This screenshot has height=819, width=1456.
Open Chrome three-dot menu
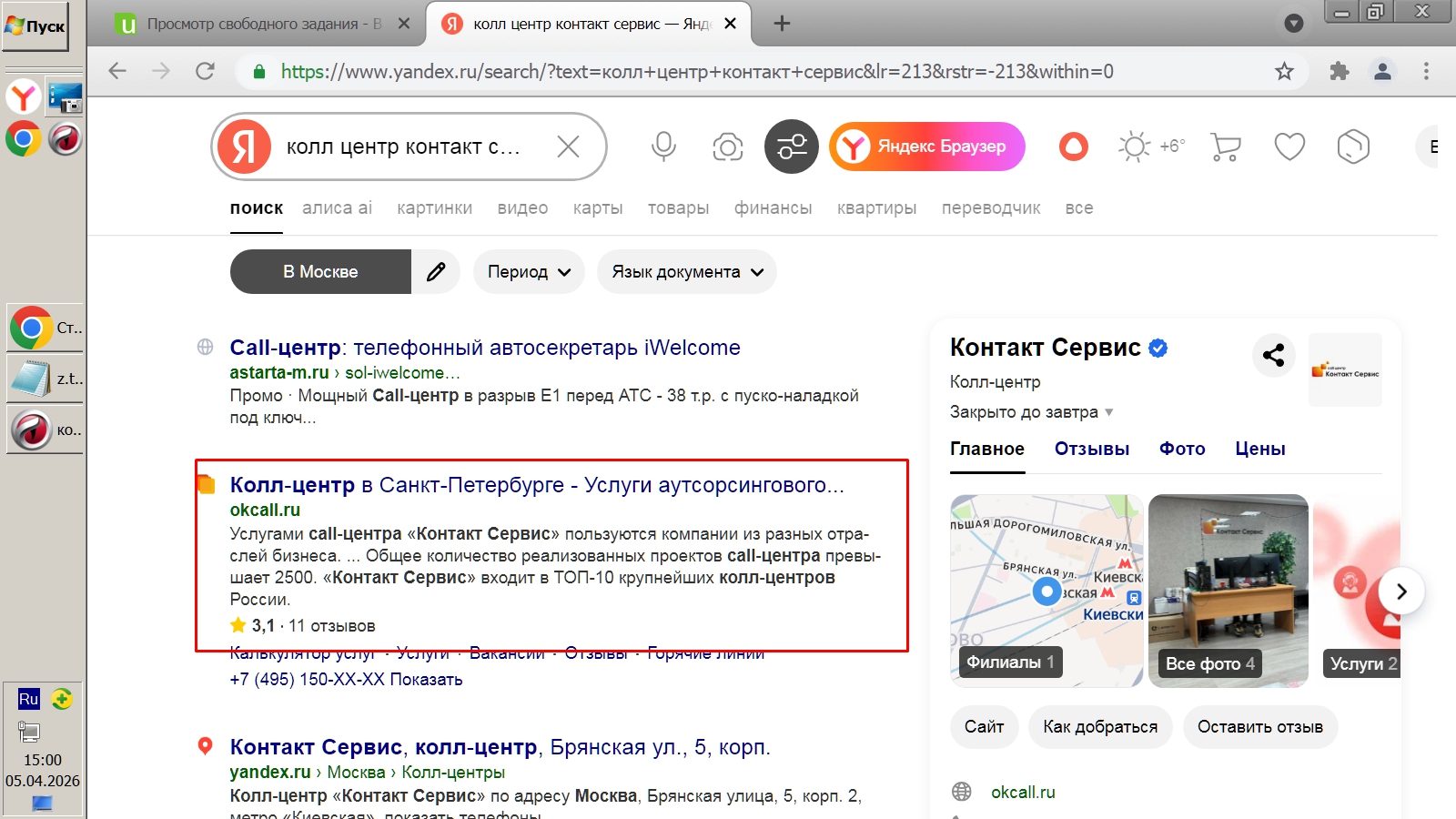(x=1426, y=71)
